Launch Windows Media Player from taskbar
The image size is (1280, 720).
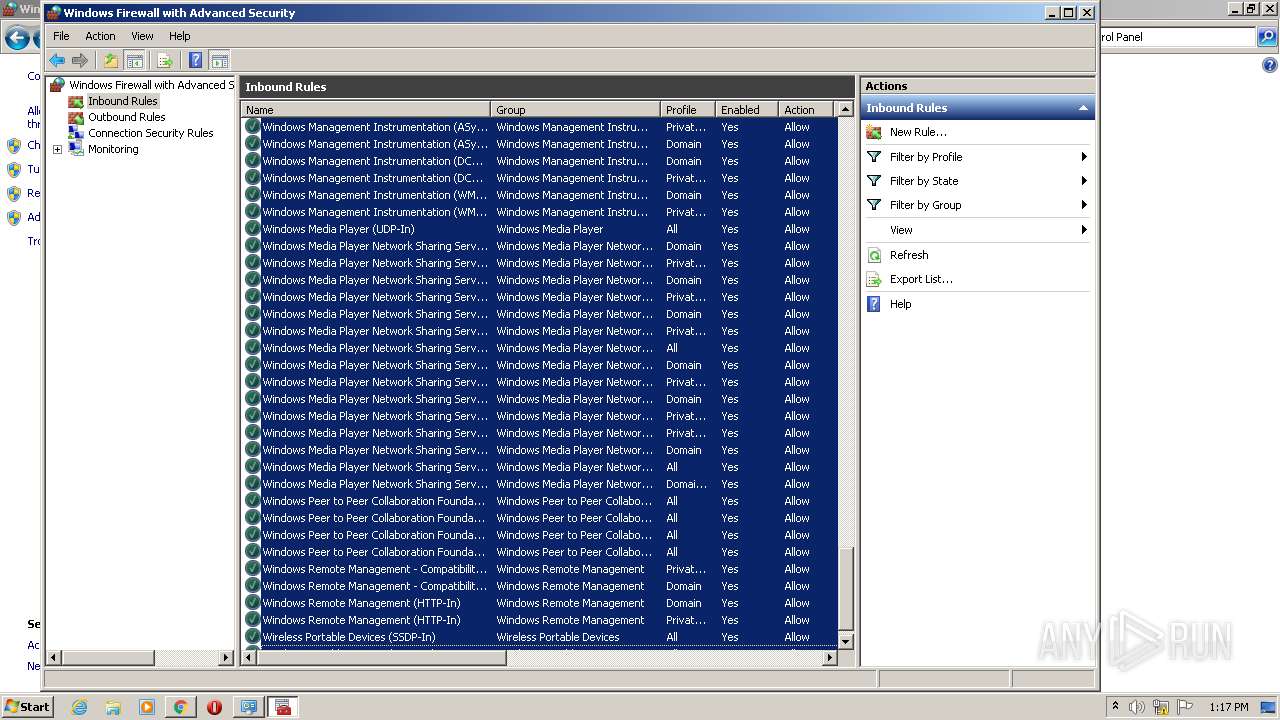[147, 707]
